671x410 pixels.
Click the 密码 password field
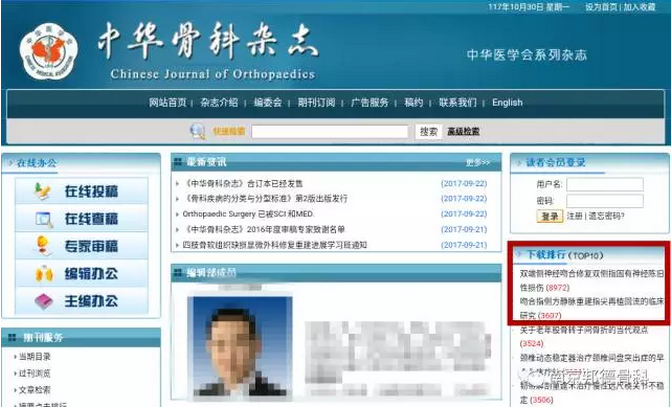(605, 201)
